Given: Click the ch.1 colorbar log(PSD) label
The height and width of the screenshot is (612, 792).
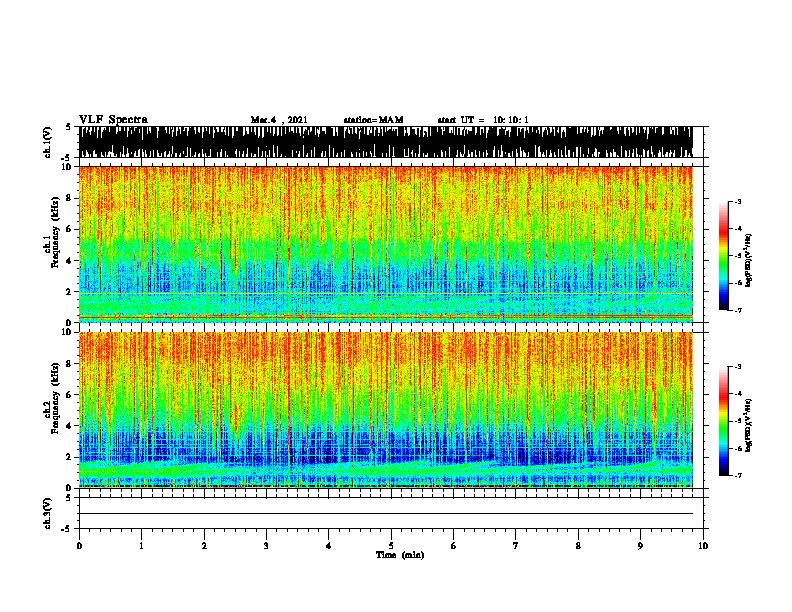Looking at the screenshot, I should pyautogui.click(x=749, y=260).
